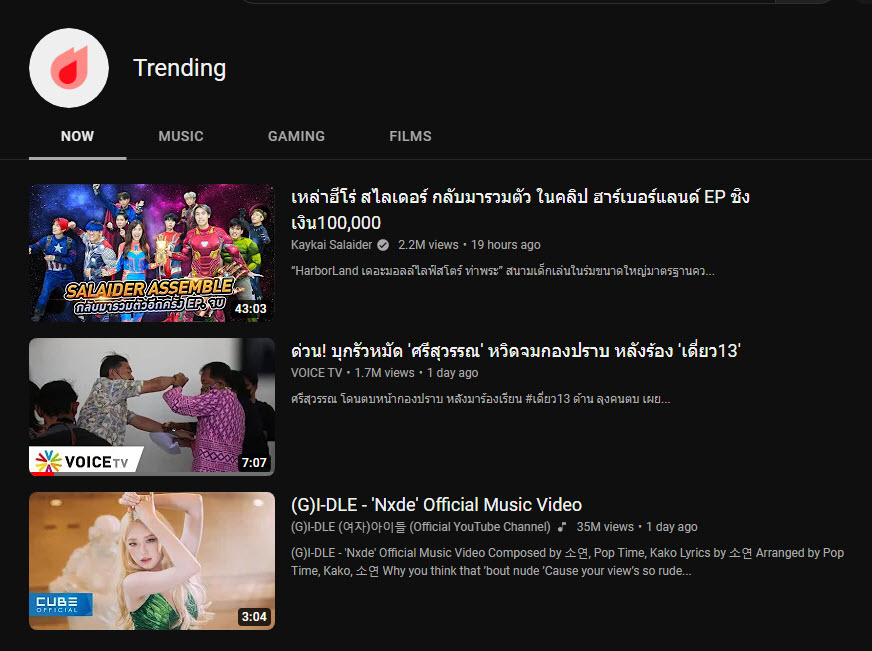
Task: Click the 43:03 duration badge
Action: [251, 309]
